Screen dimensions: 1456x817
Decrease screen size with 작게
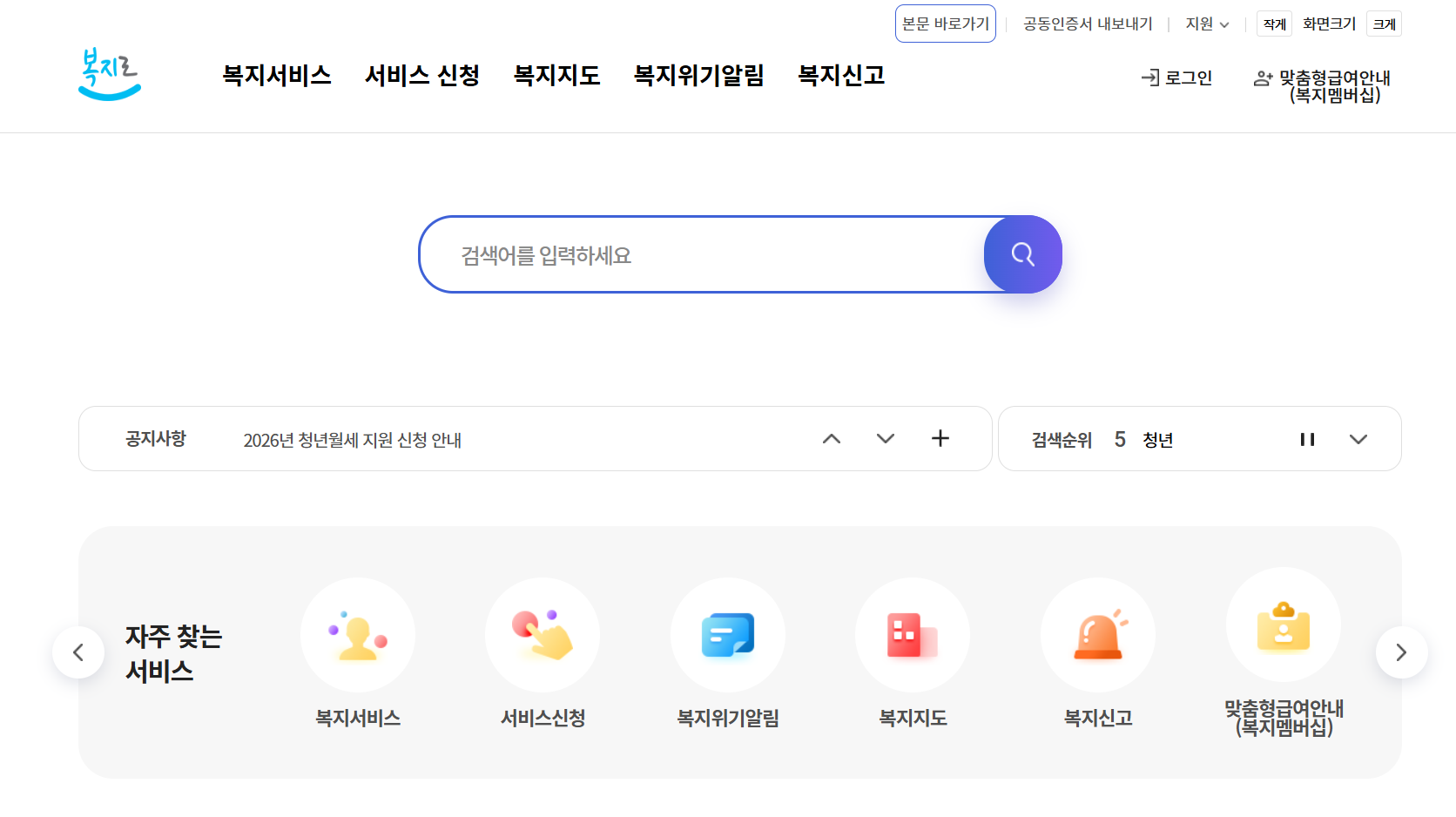pos(1275,24)
